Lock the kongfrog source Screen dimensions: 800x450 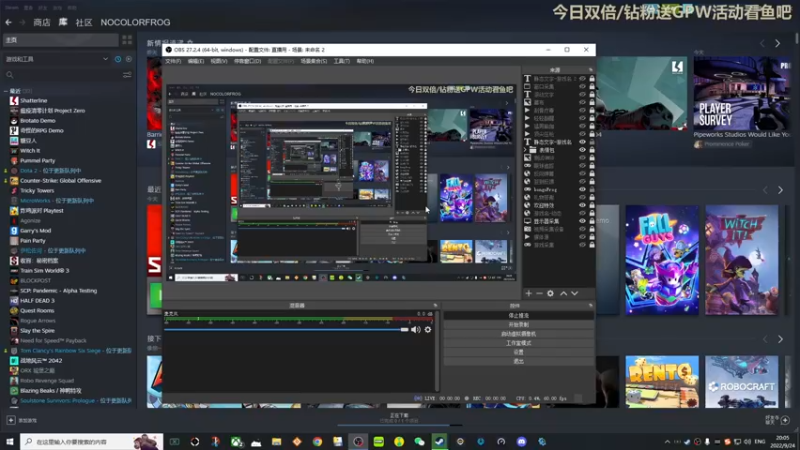592,189
